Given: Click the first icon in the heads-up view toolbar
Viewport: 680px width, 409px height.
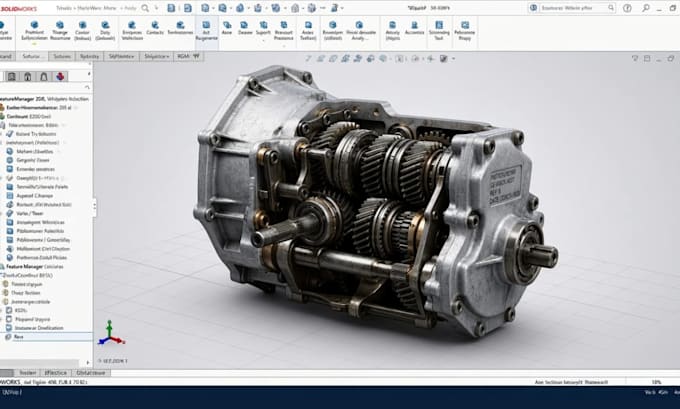Looking at the screenshot, I should [x=308, y=58].
